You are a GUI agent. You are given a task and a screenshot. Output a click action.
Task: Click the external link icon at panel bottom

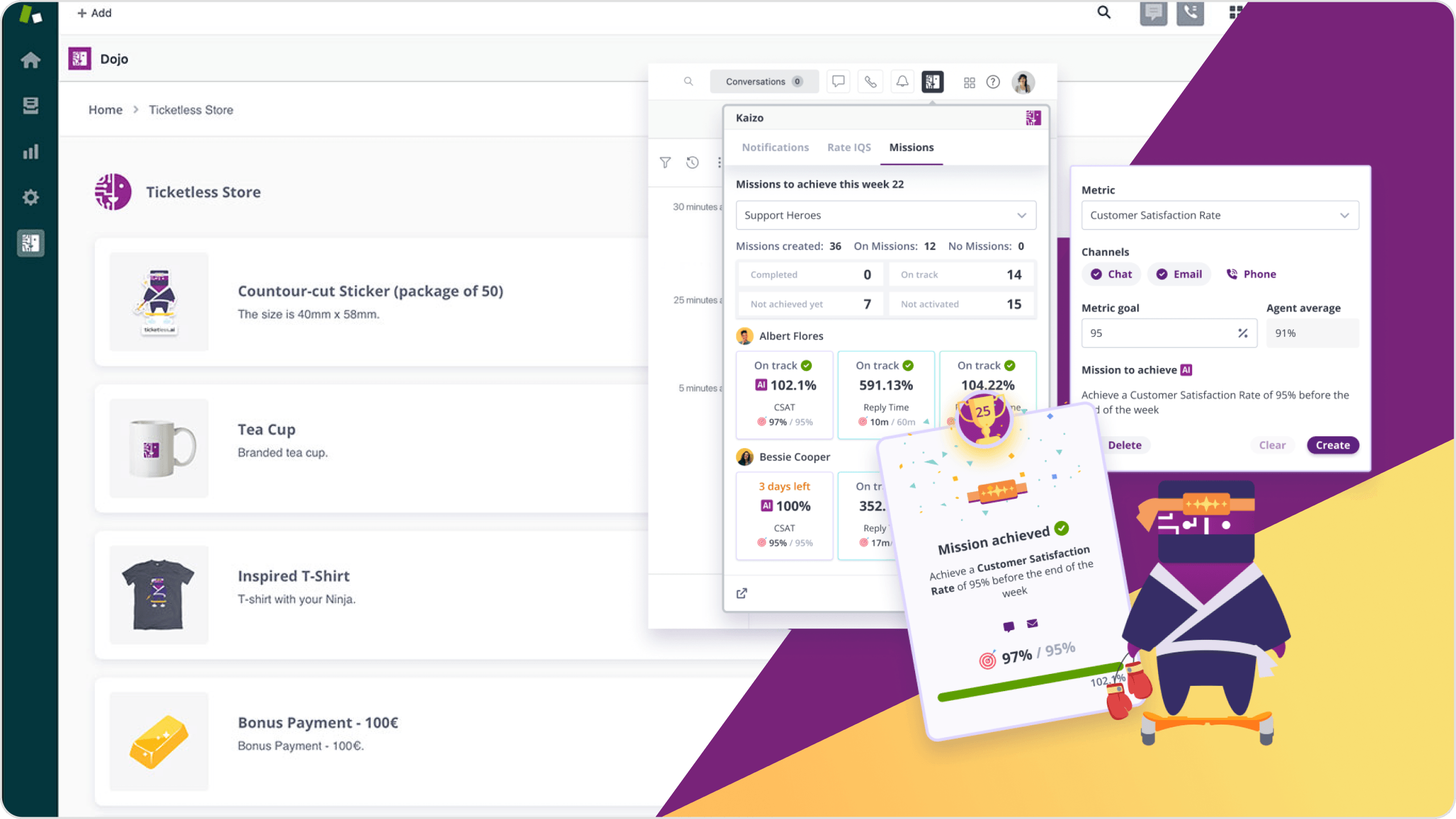[x=743, y=593]
